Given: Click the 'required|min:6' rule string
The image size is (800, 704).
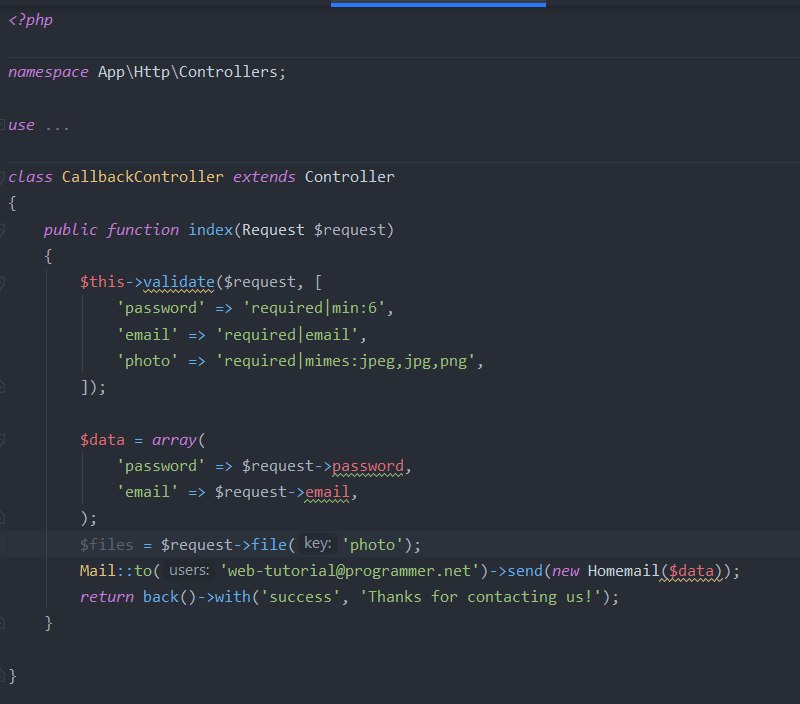Looking at the screenshot, I should click(x=313, y=308).
